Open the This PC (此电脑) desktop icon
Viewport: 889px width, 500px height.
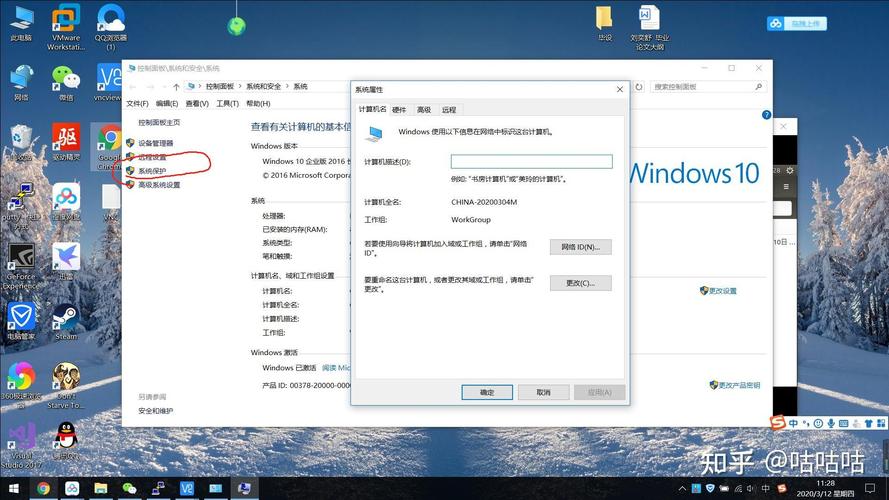point(21,23)
